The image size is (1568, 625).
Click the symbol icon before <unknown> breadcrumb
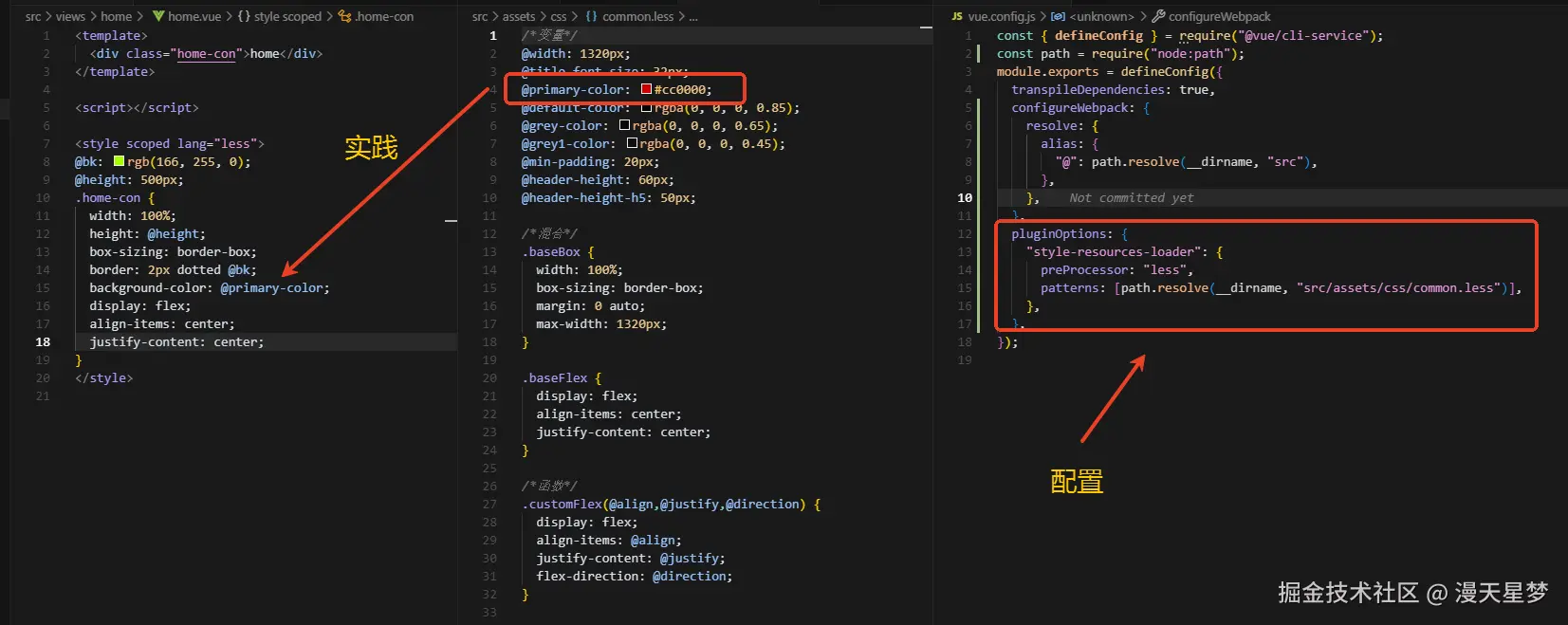tap(1058, 16)
